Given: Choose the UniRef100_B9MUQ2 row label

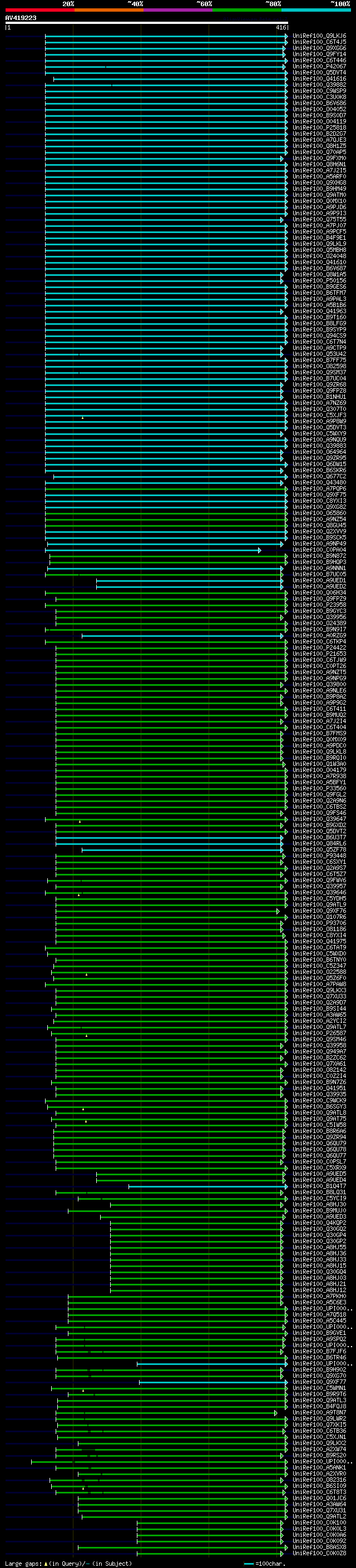Looking at the screenshot, I should [x=319, y=715].
